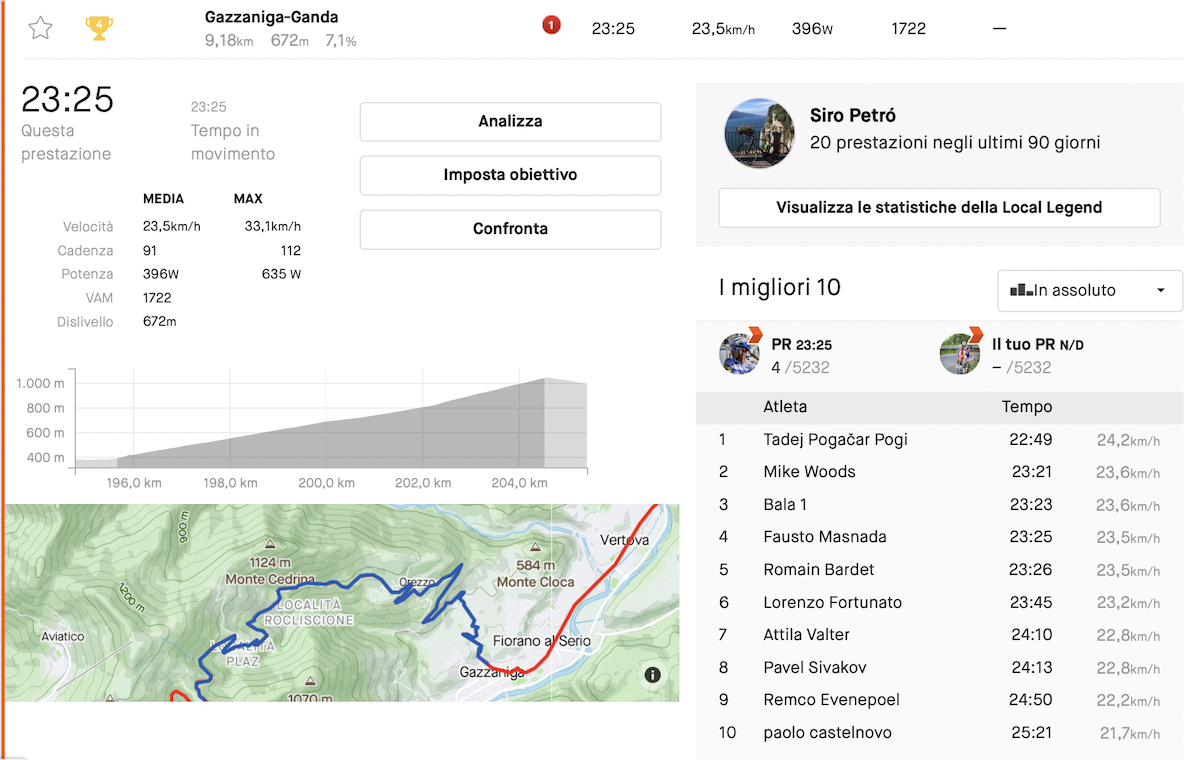Click the Analizza button
1200x760 pixels.
point(510,121)
